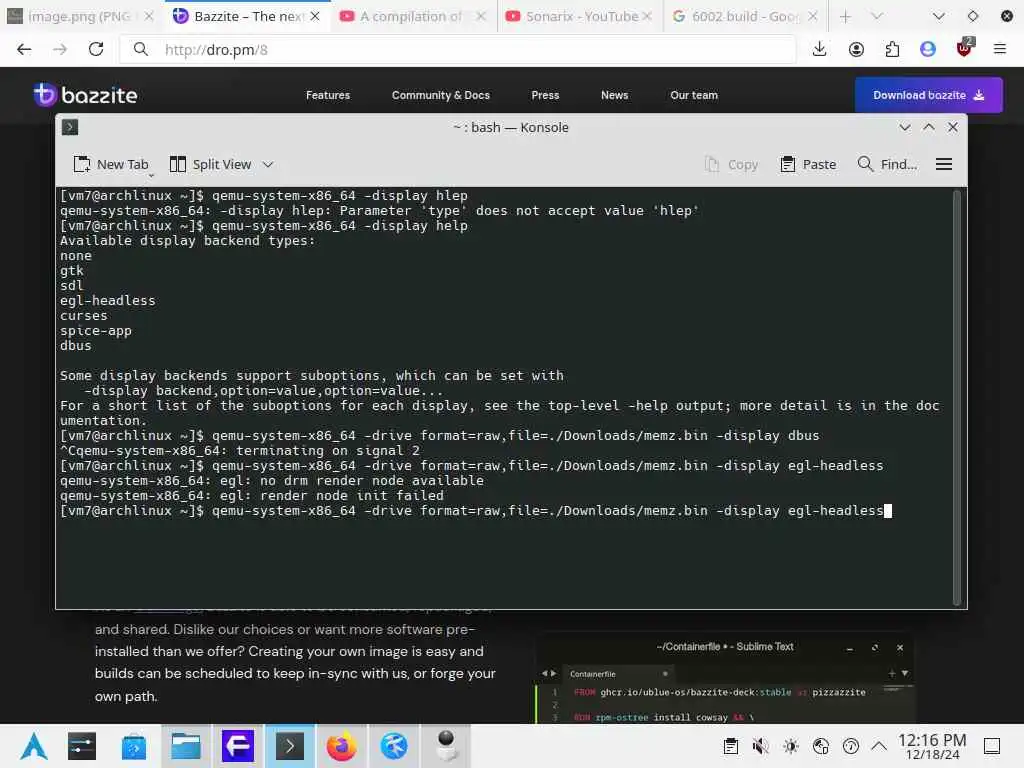
Task: Close the Sonarix - YouTube tab
Action: click(647, 16)
